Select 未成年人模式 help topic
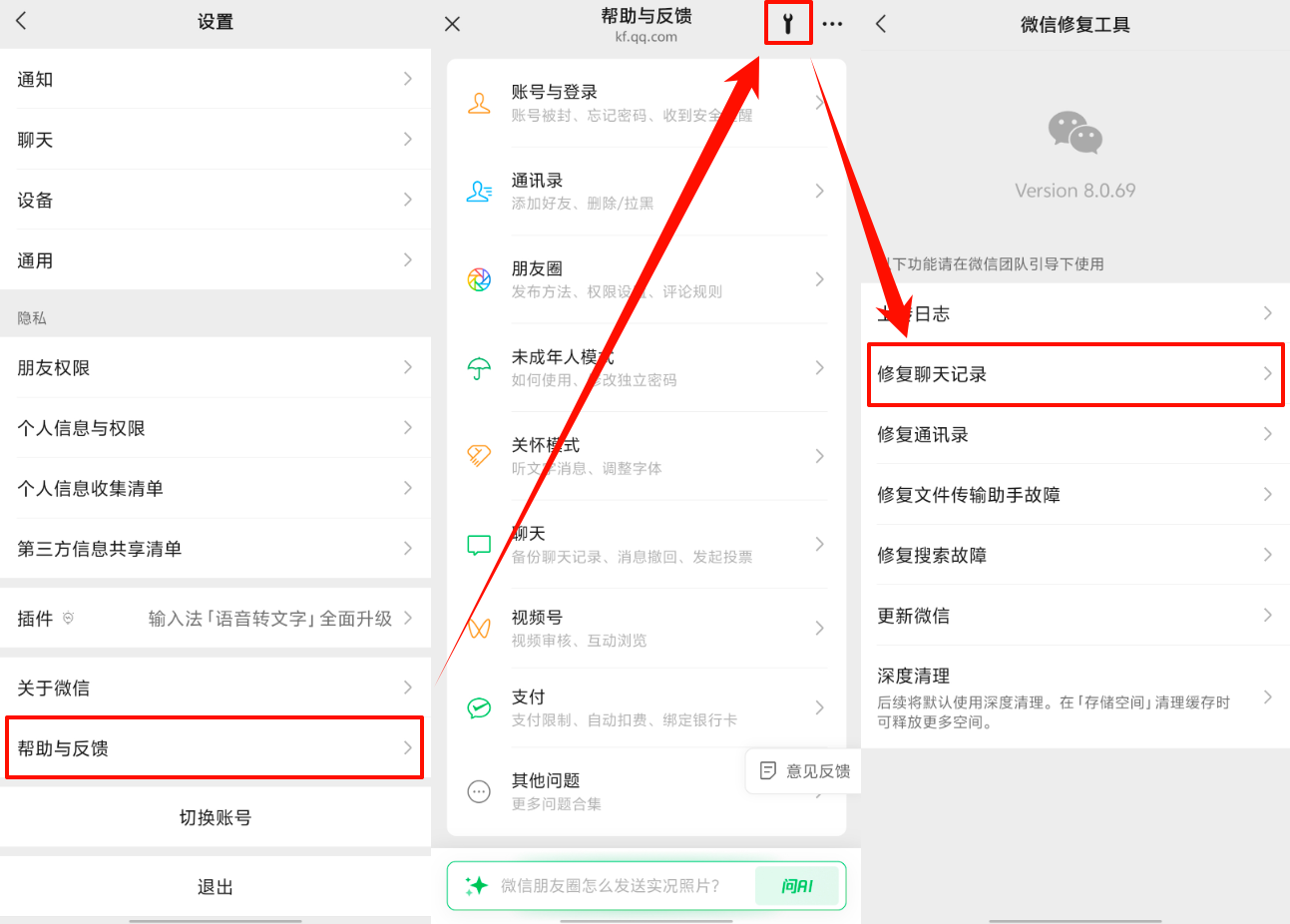The image size is (1290, 924). pos(646,368)
